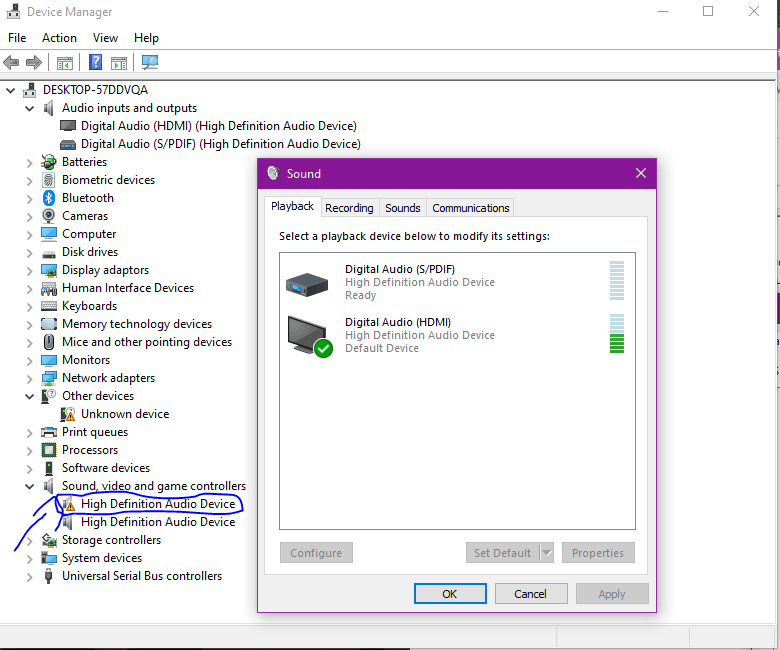Click the Apply button
The image size is (780, 650).
[611, 593]
